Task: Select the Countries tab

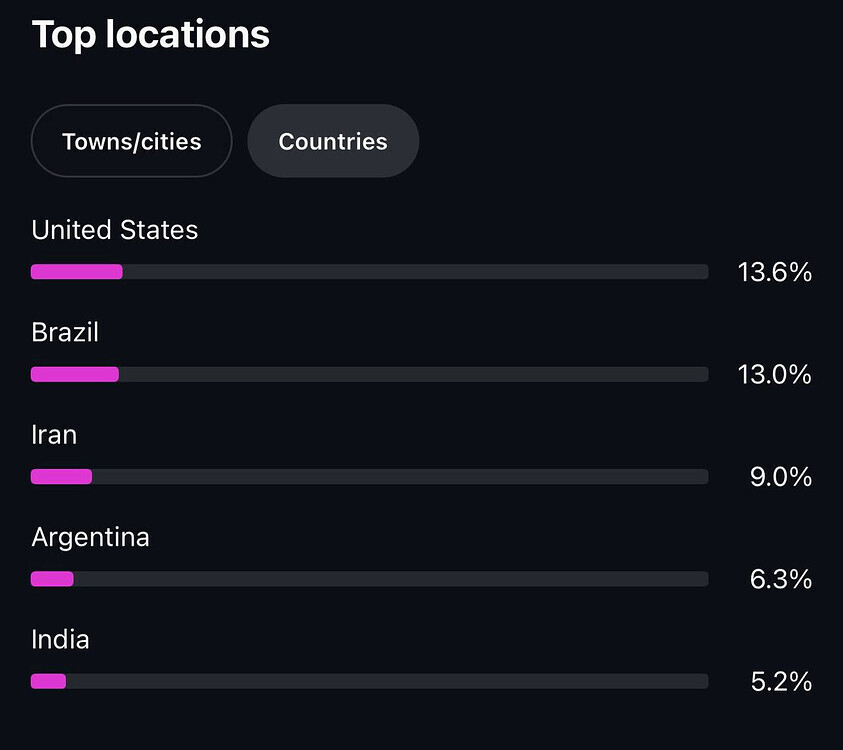Action: pos(333,141)
